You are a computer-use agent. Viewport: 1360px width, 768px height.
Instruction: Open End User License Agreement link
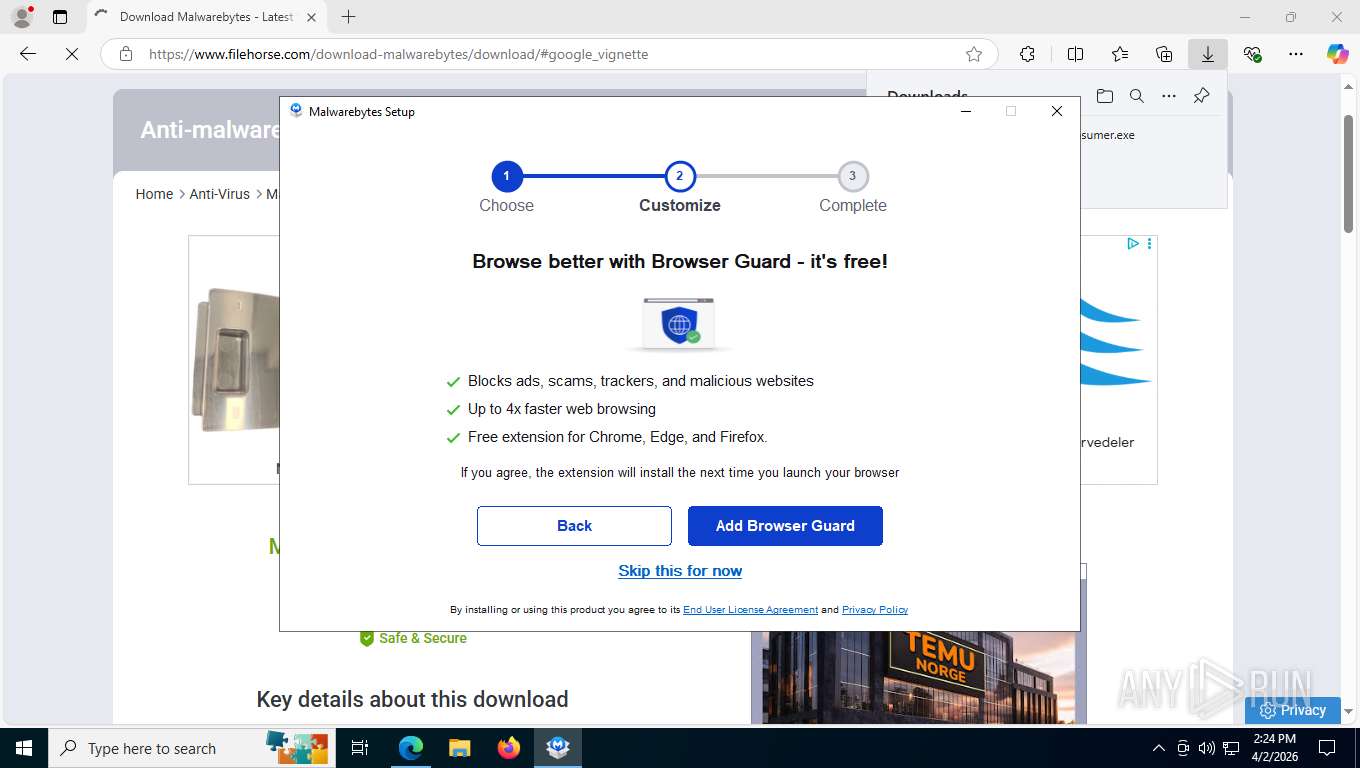pos(750,610)
